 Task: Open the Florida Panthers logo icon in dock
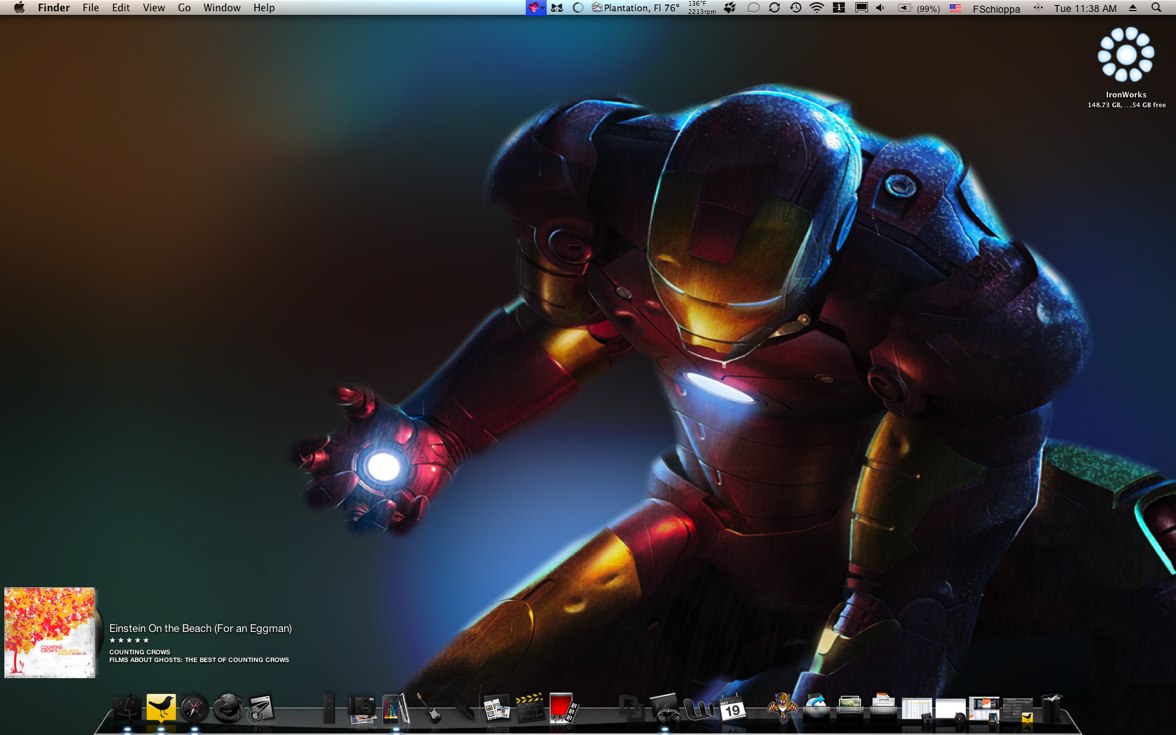[x=782, y=708]
